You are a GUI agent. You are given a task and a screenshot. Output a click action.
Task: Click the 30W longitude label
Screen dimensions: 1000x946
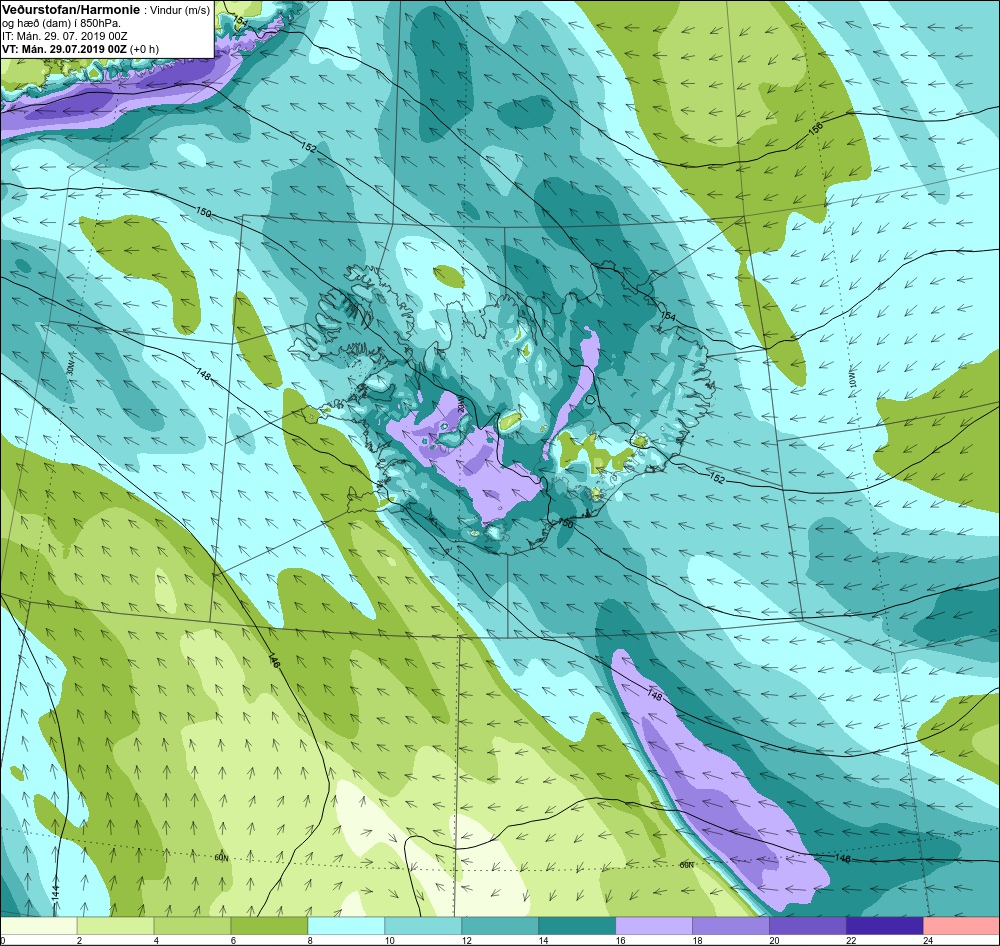pos(70,367)
